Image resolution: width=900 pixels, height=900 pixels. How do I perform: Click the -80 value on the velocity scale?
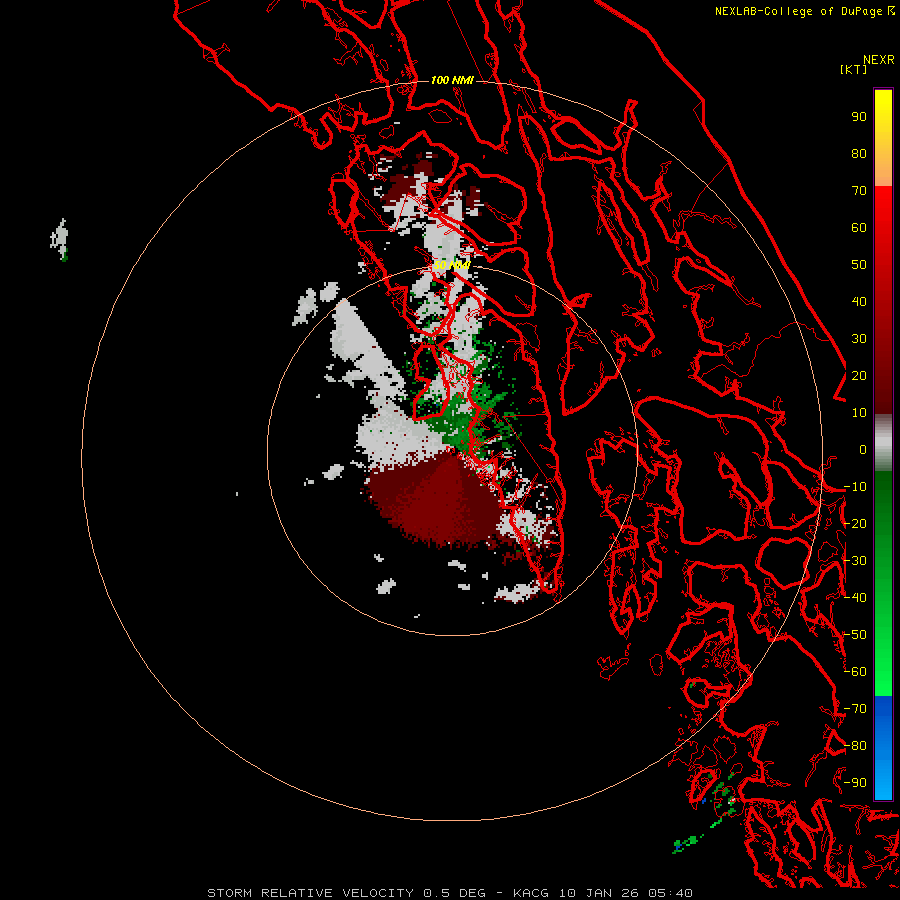(x=855, y=746)
